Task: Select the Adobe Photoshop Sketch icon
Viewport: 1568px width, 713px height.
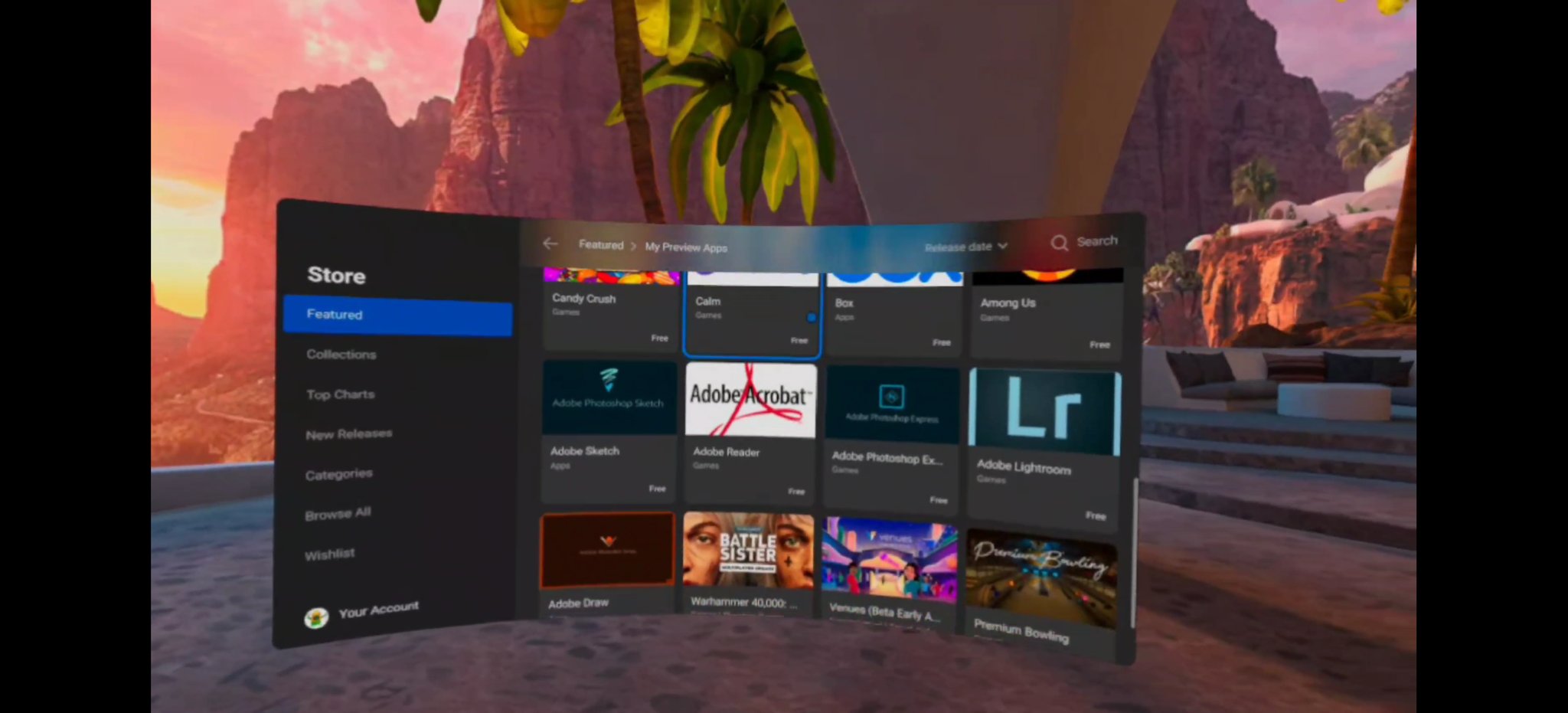Action: coord(609,397)
